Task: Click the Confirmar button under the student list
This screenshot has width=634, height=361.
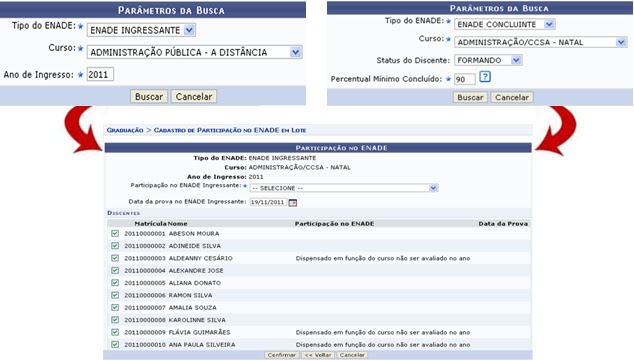Action: (x=281, y=355)
